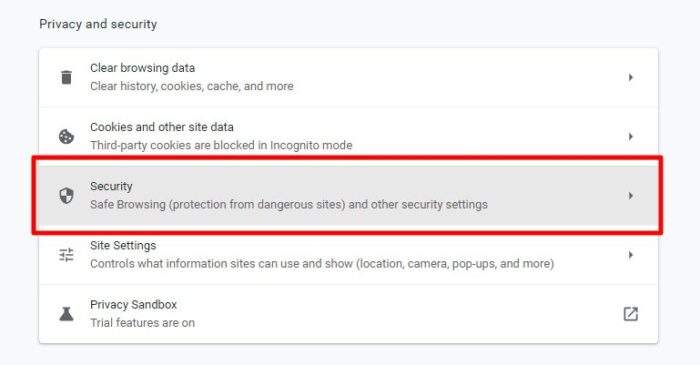This screenshot has width=700, height=365.
Task: Open Site Settings
Action: pos(348,255)
